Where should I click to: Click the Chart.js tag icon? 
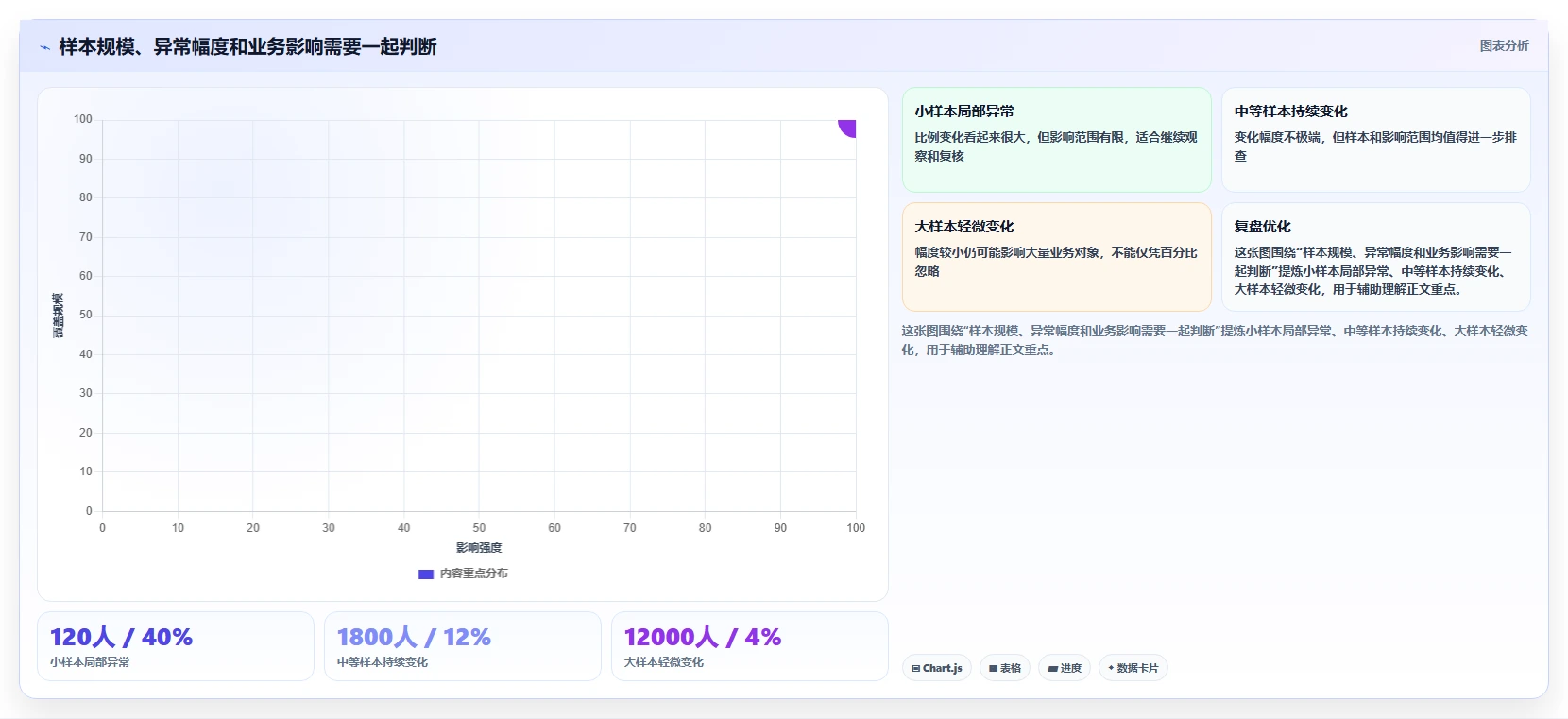915,669
